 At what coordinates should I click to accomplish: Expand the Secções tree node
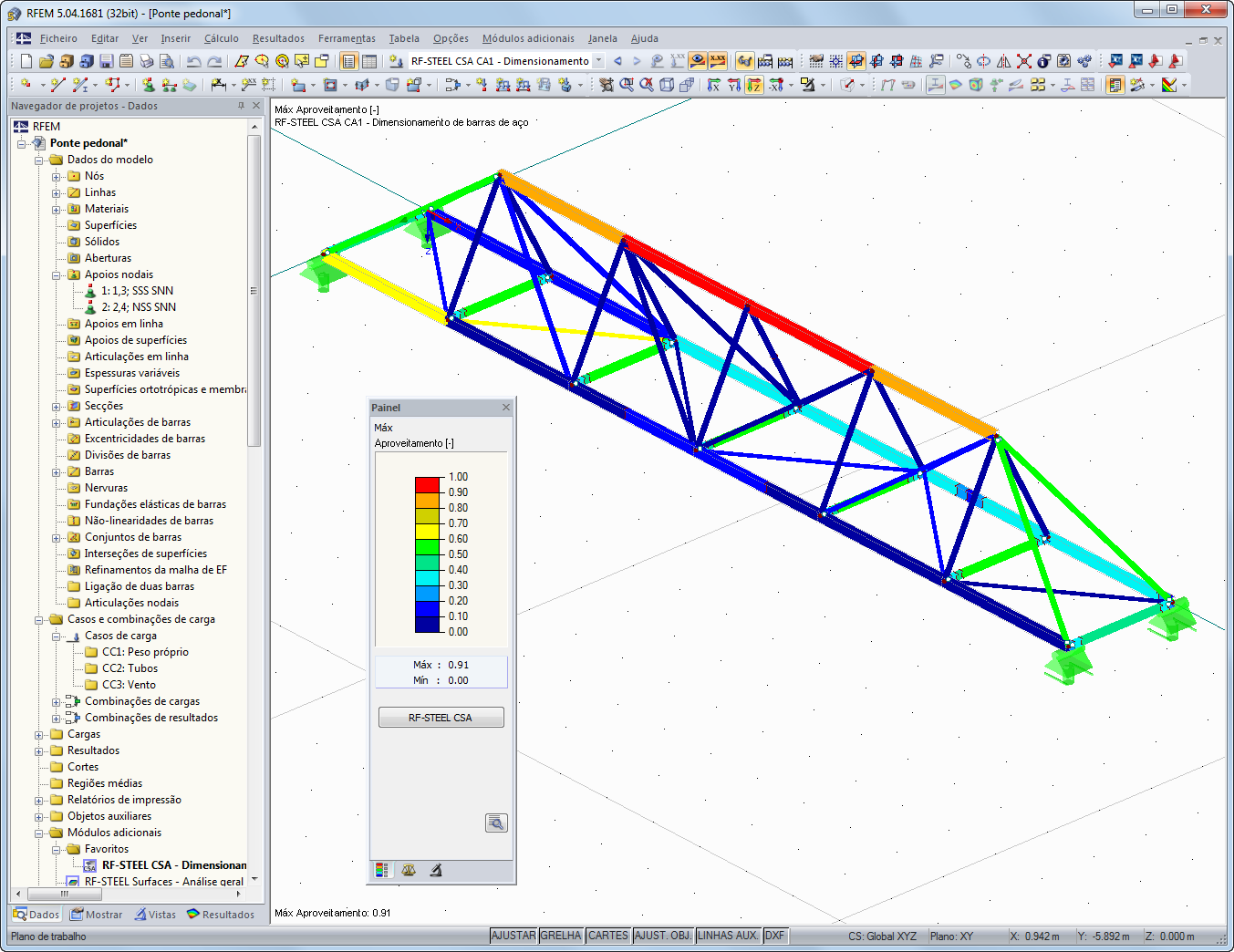[56, 407]
